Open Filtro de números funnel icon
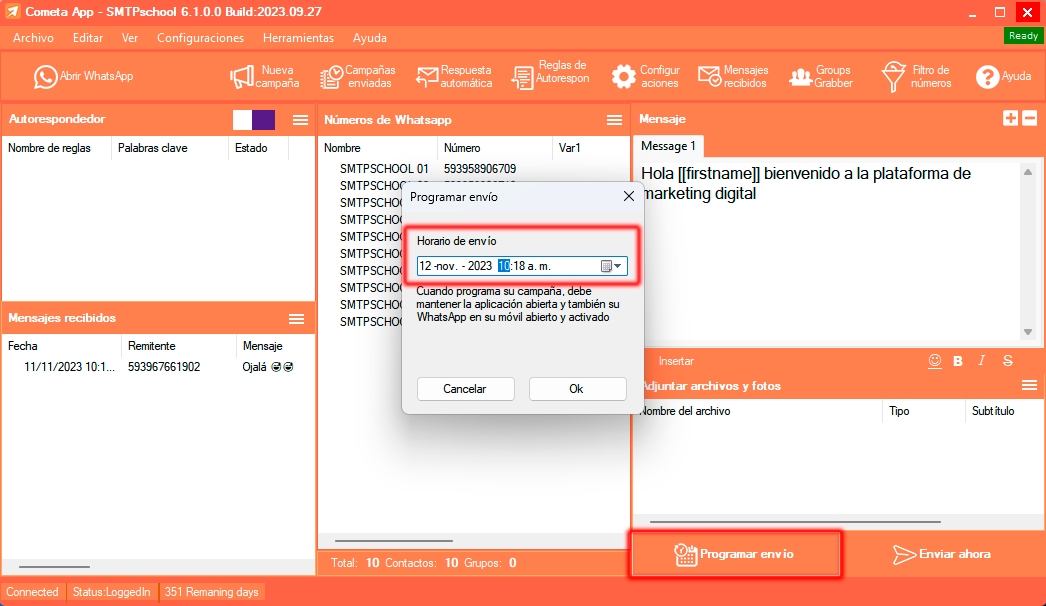1046x606 pixels. [893, 77]
